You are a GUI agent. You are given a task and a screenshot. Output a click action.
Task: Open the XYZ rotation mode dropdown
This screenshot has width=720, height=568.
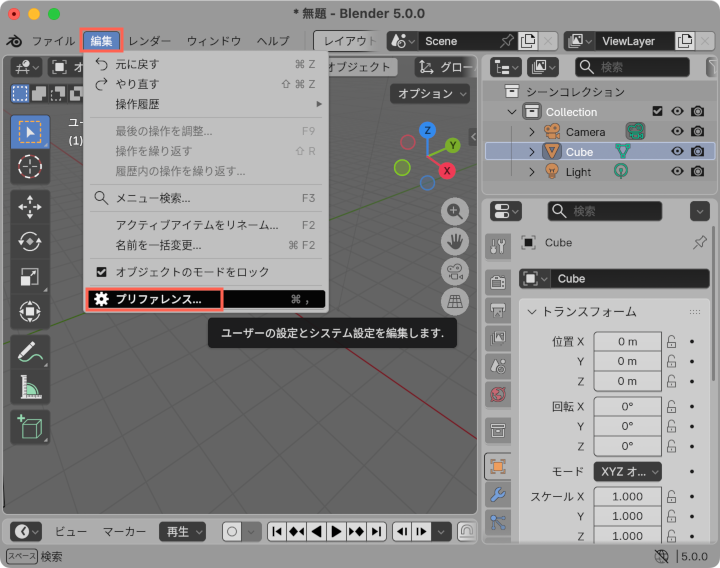tap(628, 471)
